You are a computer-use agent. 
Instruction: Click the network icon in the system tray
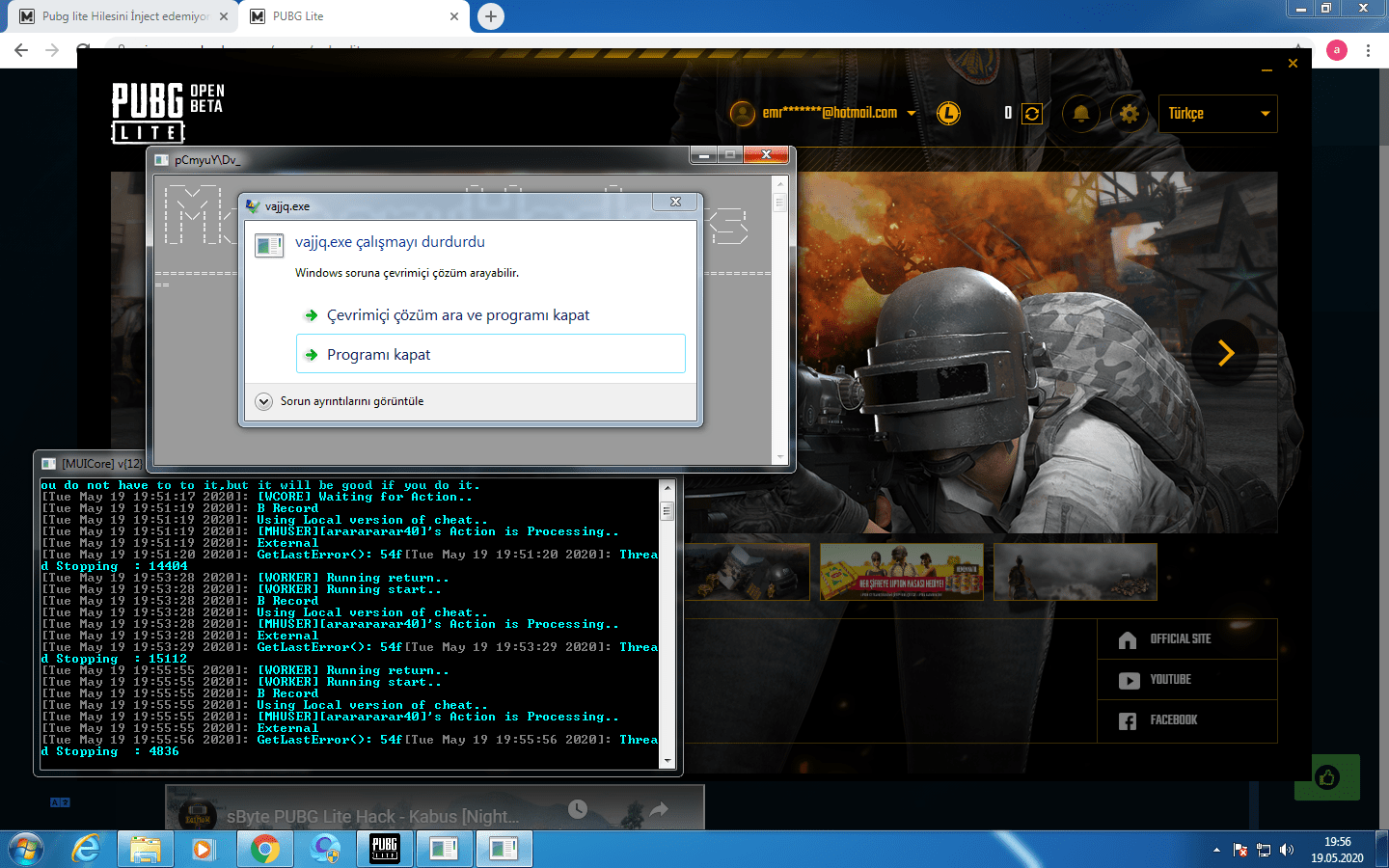tap(1264, 850)
